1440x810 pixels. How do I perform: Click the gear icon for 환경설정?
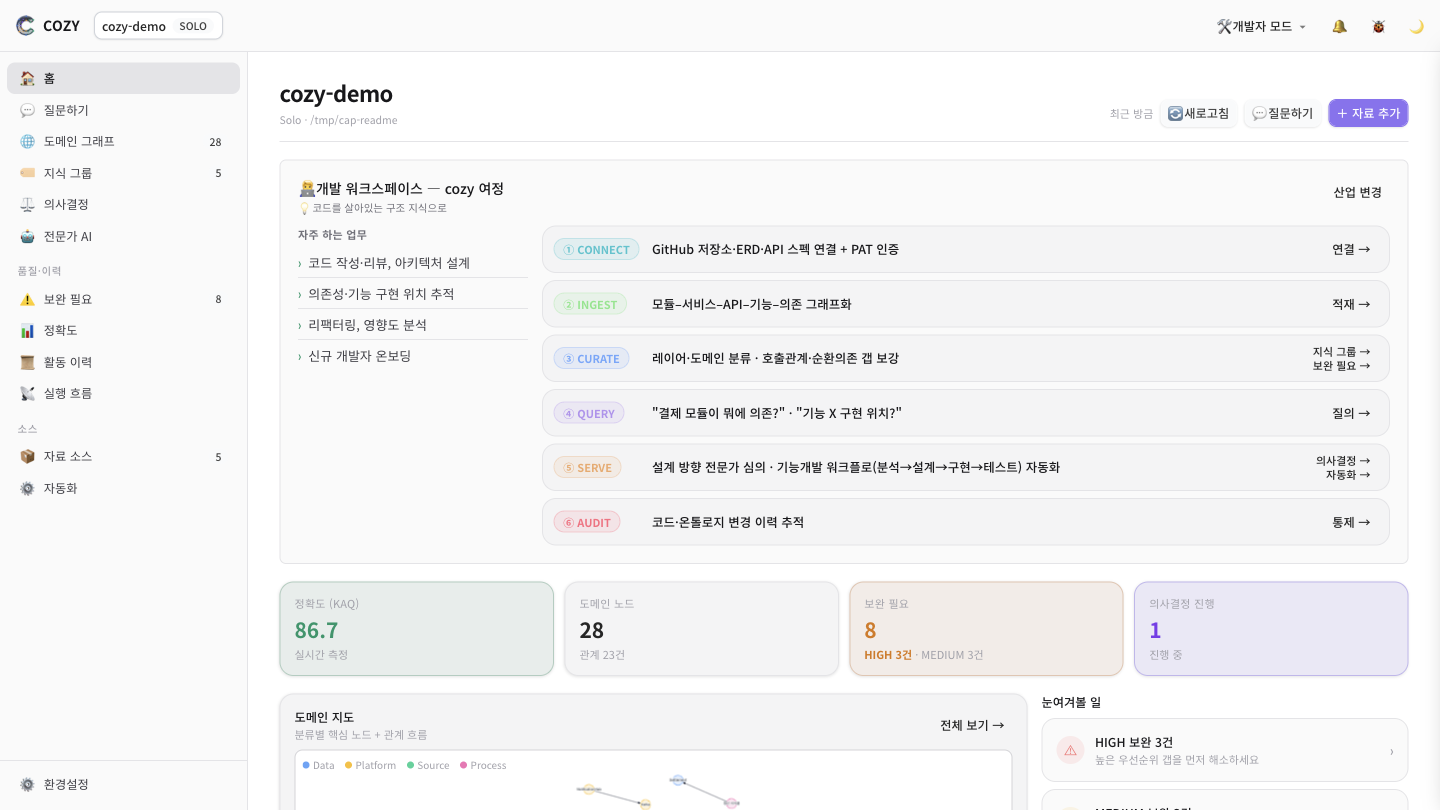click(27, 784)
